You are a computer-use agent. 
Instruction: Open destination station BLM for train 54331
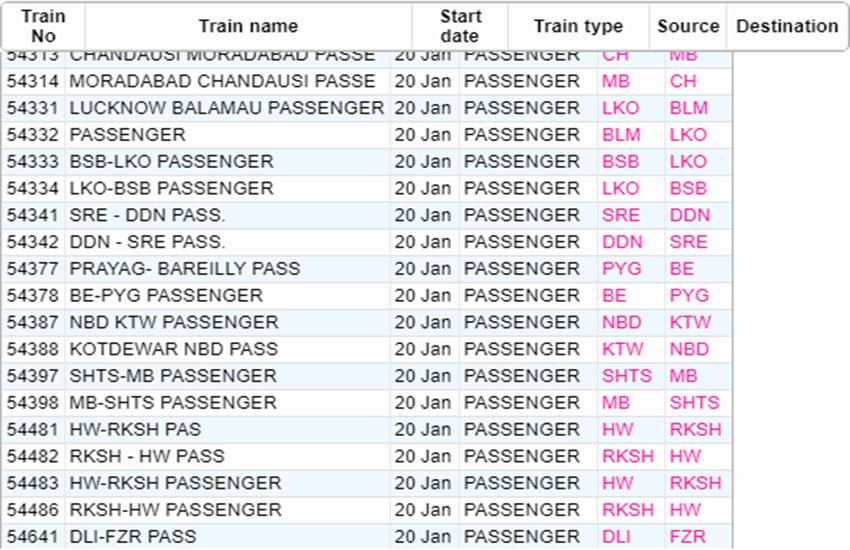(x=688, y=108)
